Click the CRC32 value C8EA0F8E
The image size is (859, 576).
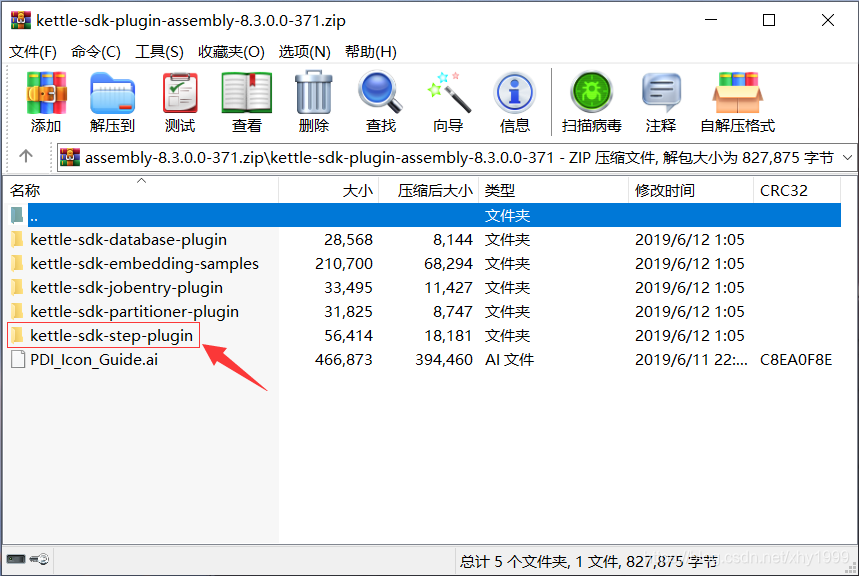pos(796,360)
